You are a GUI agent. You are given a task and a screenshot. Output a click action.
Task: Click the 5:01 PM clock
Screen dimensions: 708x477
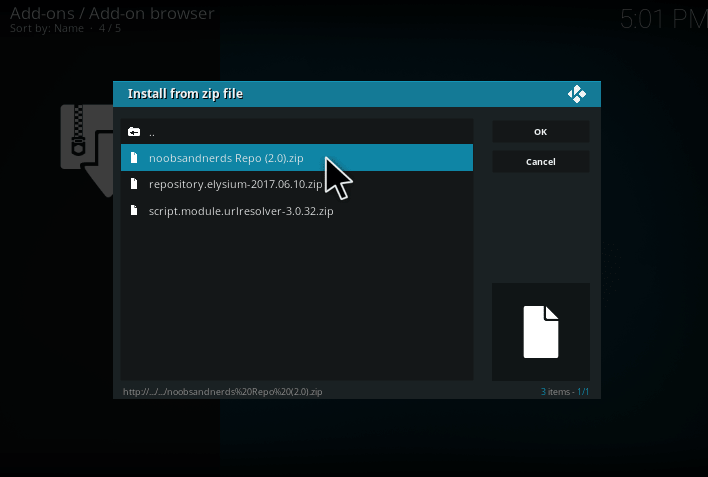coord(664,19)
